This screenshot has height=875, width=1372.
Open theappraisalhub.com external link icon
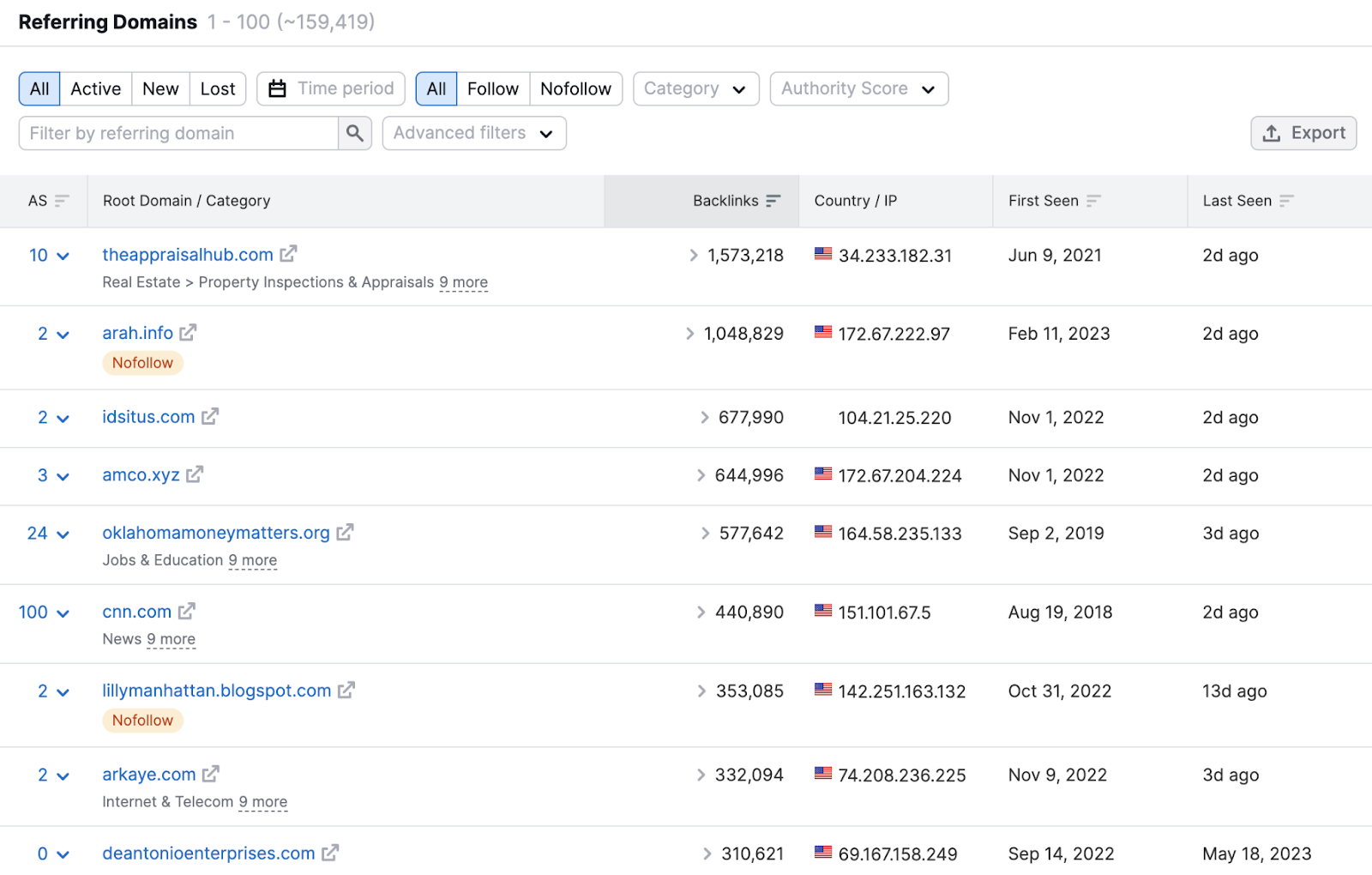pos(289,254)
